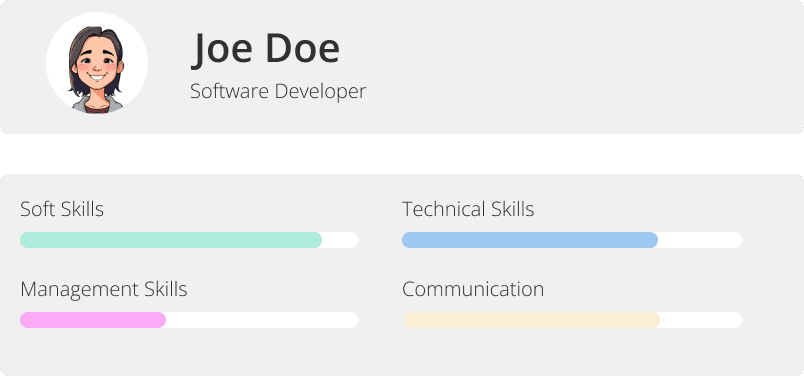Viewport: 804px width, 376px height.
Task: Click the Management Skills label
Action: 104,290
